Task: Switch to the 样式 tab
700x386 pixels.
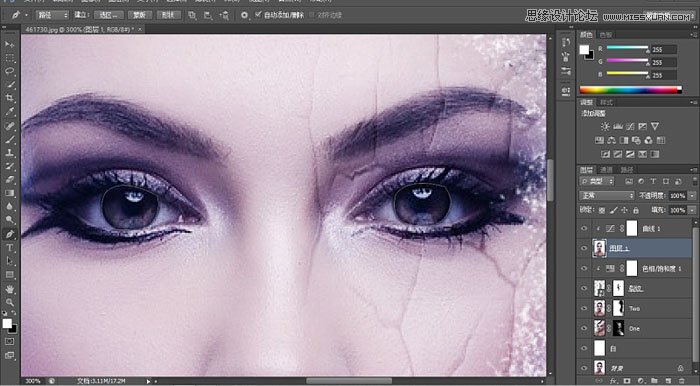Action: (606, 102)
